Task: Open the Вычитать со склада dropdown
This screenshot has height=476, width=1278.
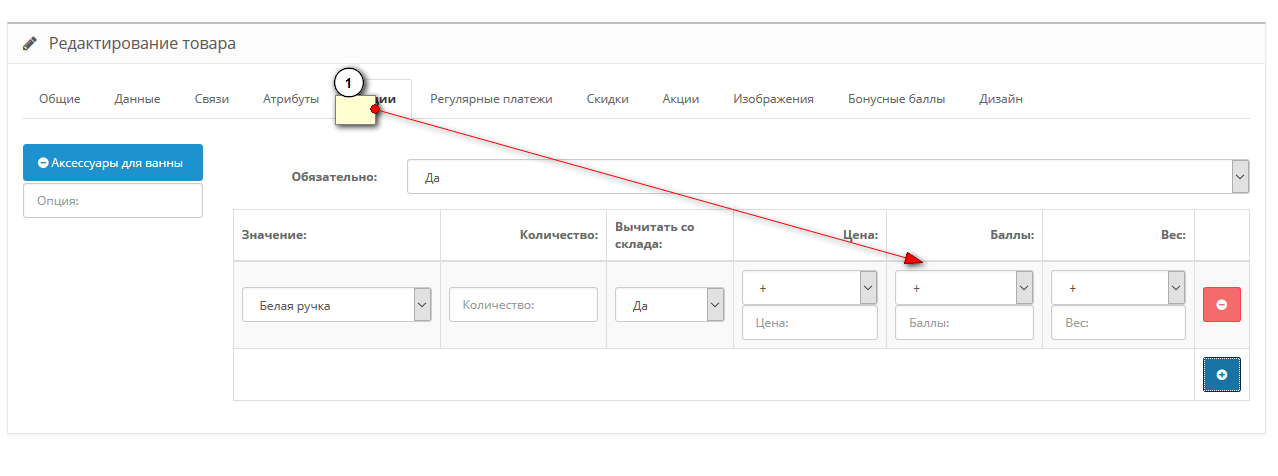Action: [669, 305]
